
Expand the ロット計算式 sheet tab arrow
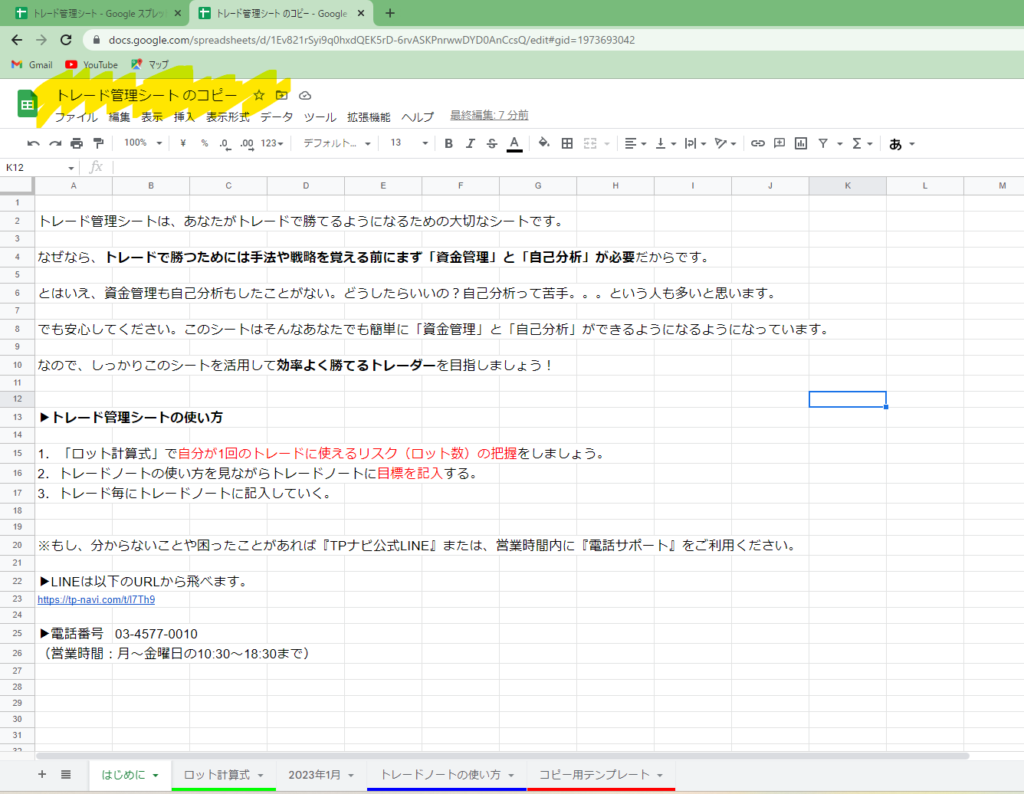click(261, 776)
